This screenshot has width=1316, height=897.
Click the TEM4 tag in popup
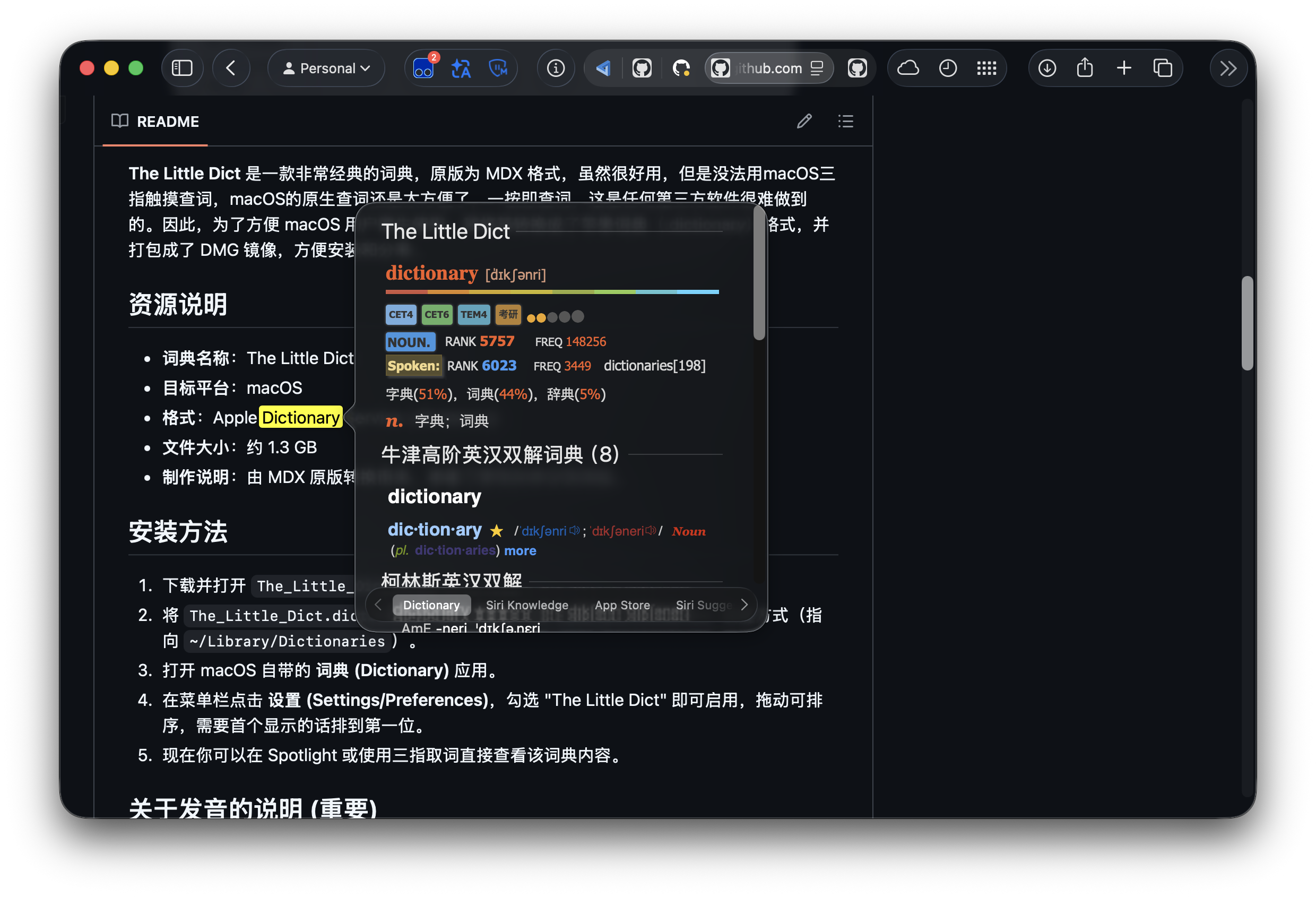pos(473,314)
